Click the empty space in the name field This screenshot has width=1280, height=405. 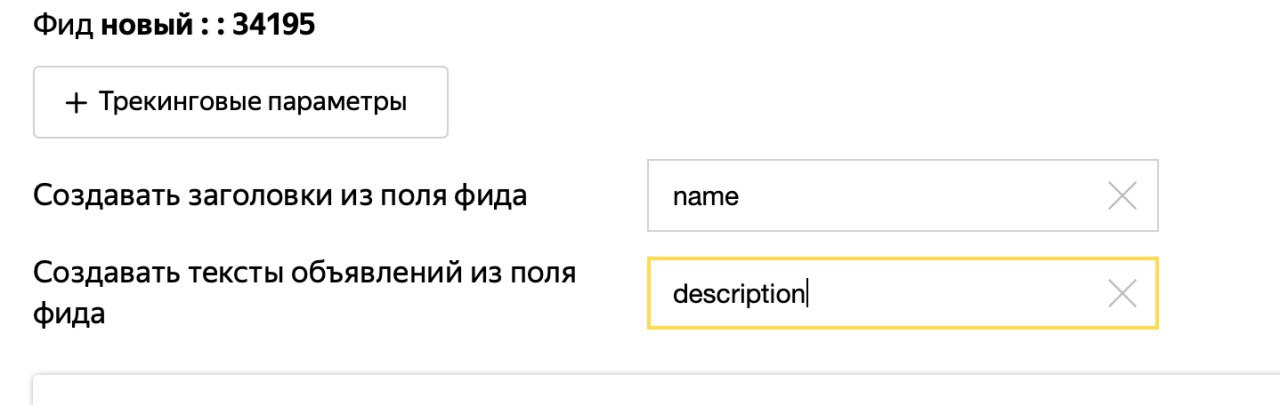920,196
